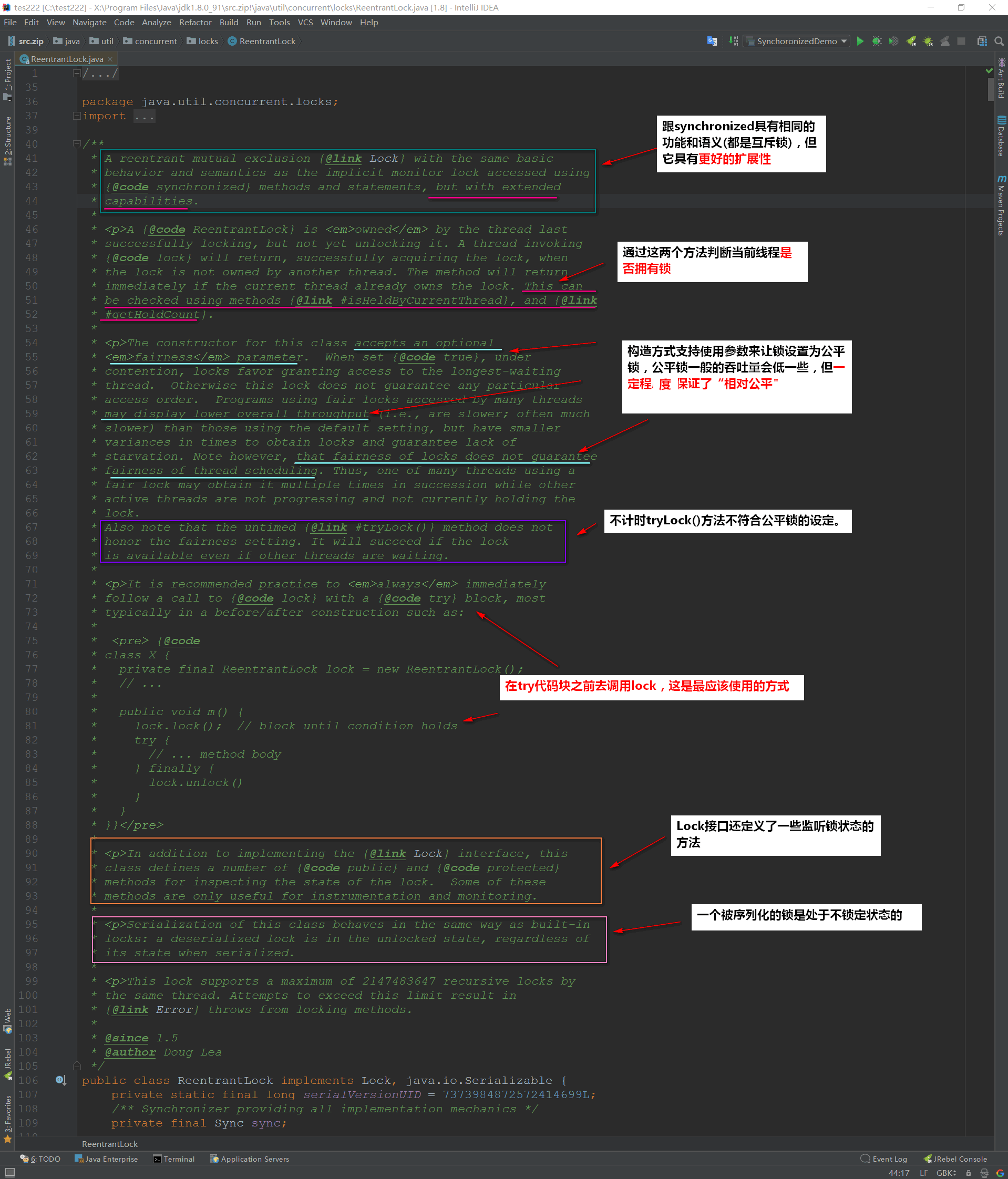Select the ReentrantLock.java editor tab
1008x1179 pixels.
[67, 59]
